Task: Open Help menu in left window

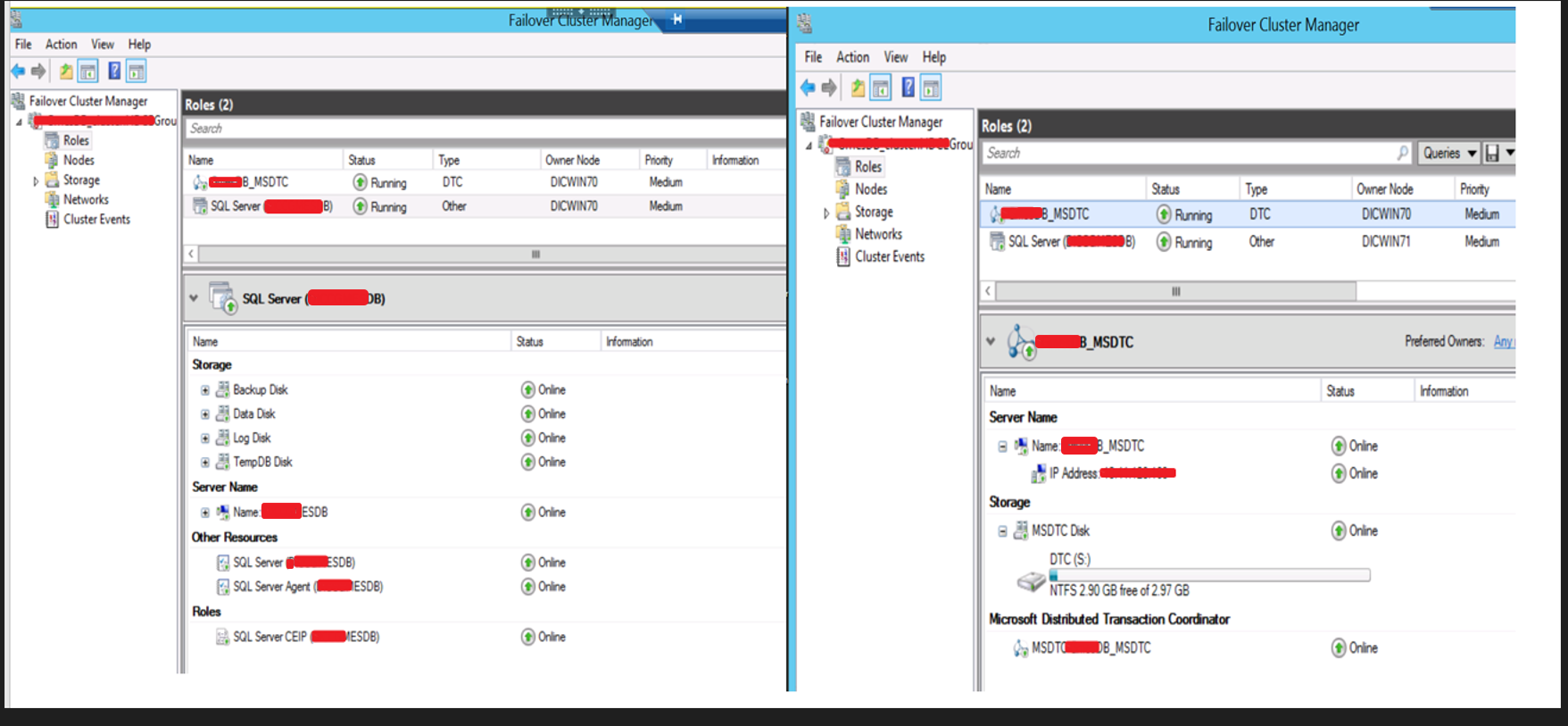Action: (139, 44)
